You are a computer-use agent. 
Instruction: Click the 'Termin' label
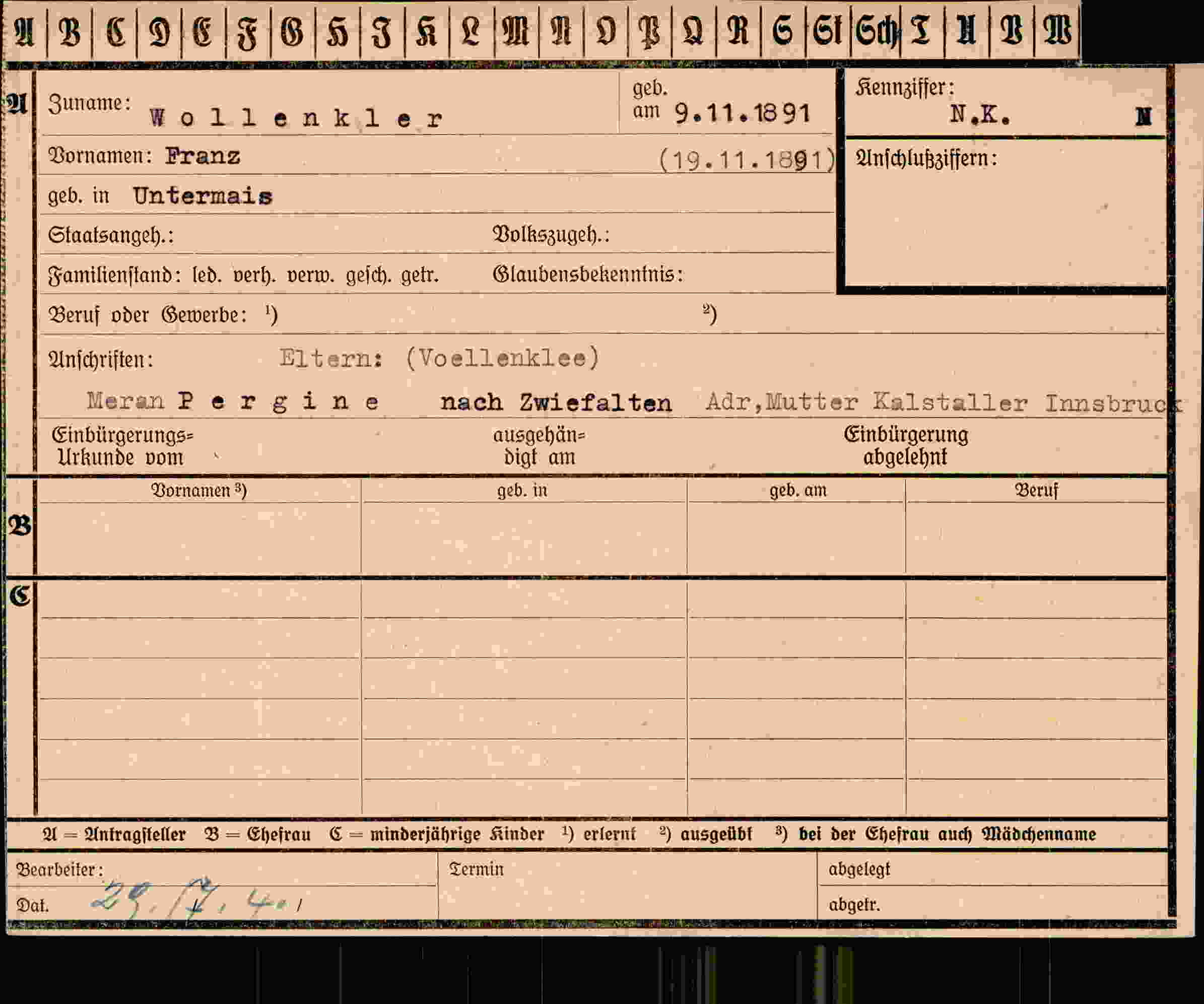(477, 870)
